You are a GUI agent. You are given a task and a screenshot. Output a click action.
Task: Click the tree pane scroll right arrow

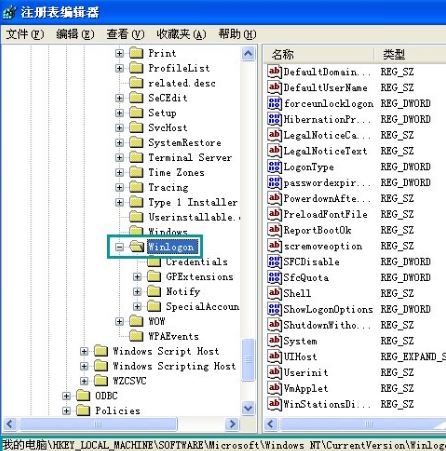point(232,424)
